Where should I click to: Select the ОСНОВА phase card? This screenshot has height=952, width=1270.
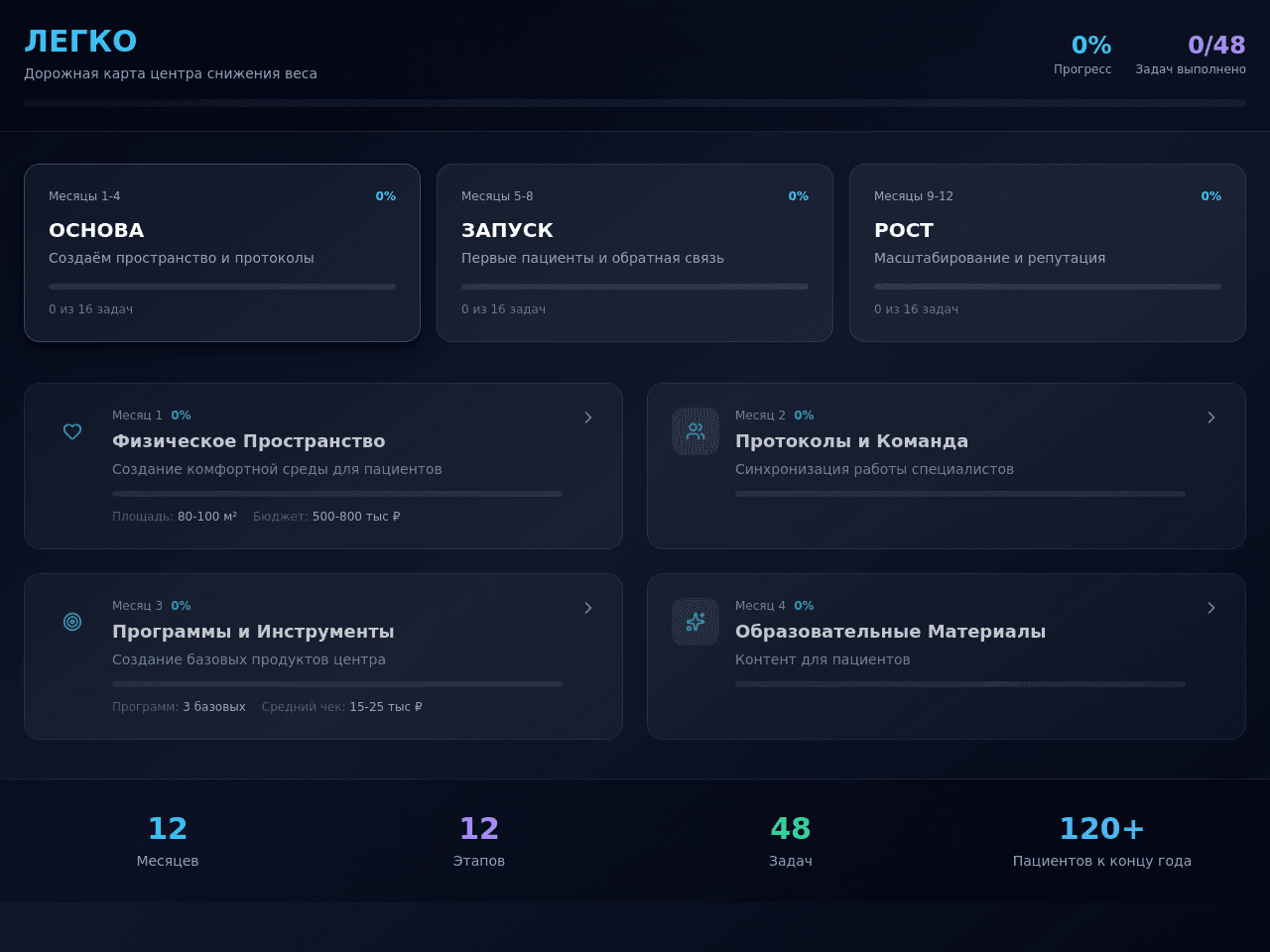pos(222,253)
